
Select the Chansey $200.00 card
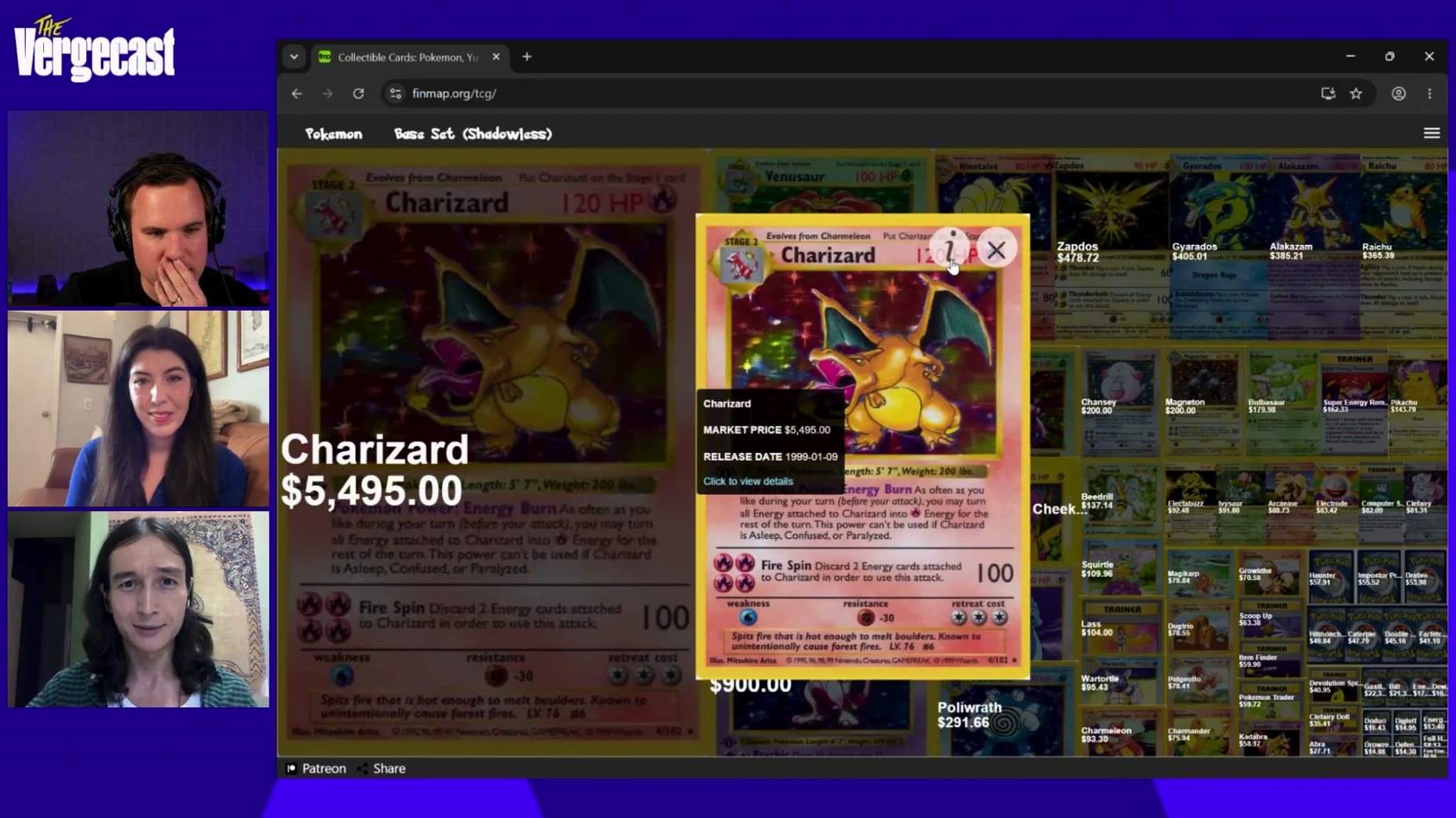point(1121,402)
